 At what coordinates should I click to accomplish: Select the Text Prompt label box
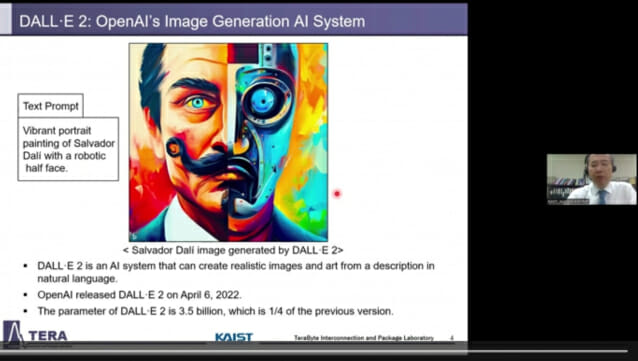(50, 106)
